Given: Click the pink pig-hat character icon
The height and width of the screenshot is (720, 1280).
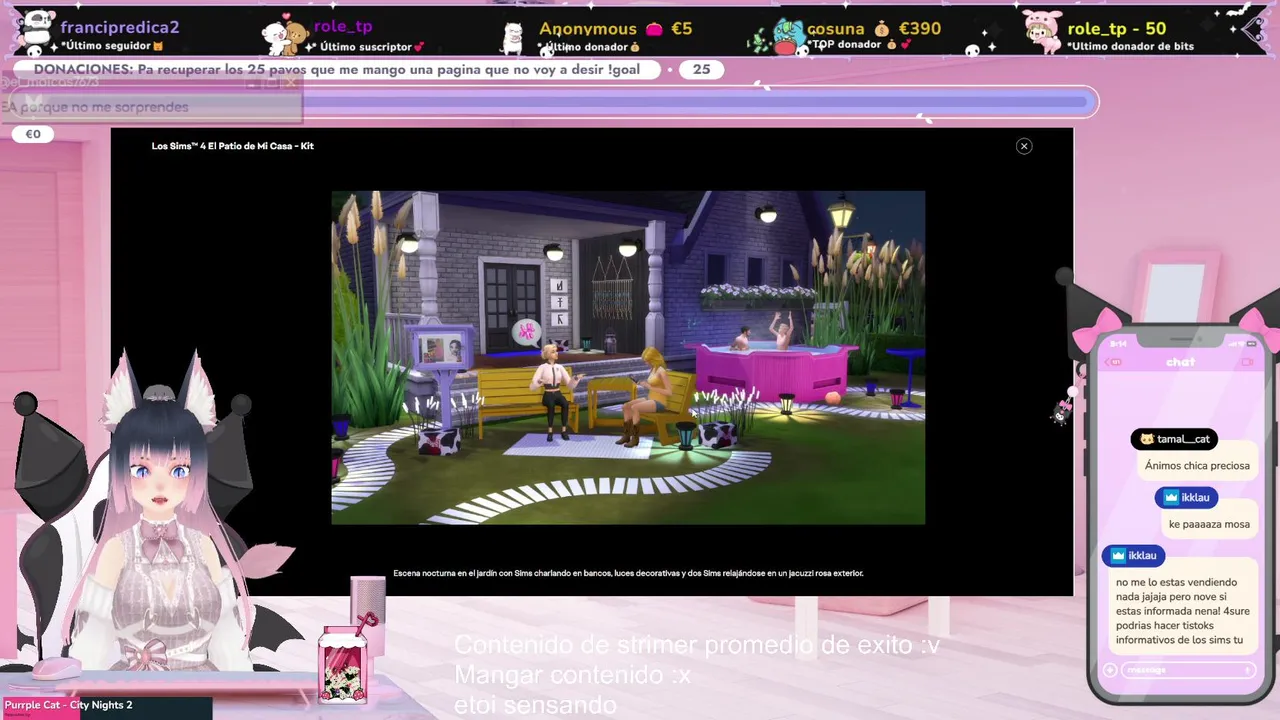Looking at the screenshot, I should point(1042,33).
